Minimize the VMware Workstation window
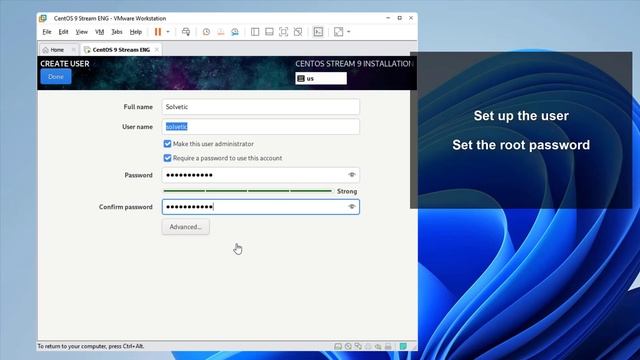Viewport: 640px width, 360px height. click(x=388, y=18)
